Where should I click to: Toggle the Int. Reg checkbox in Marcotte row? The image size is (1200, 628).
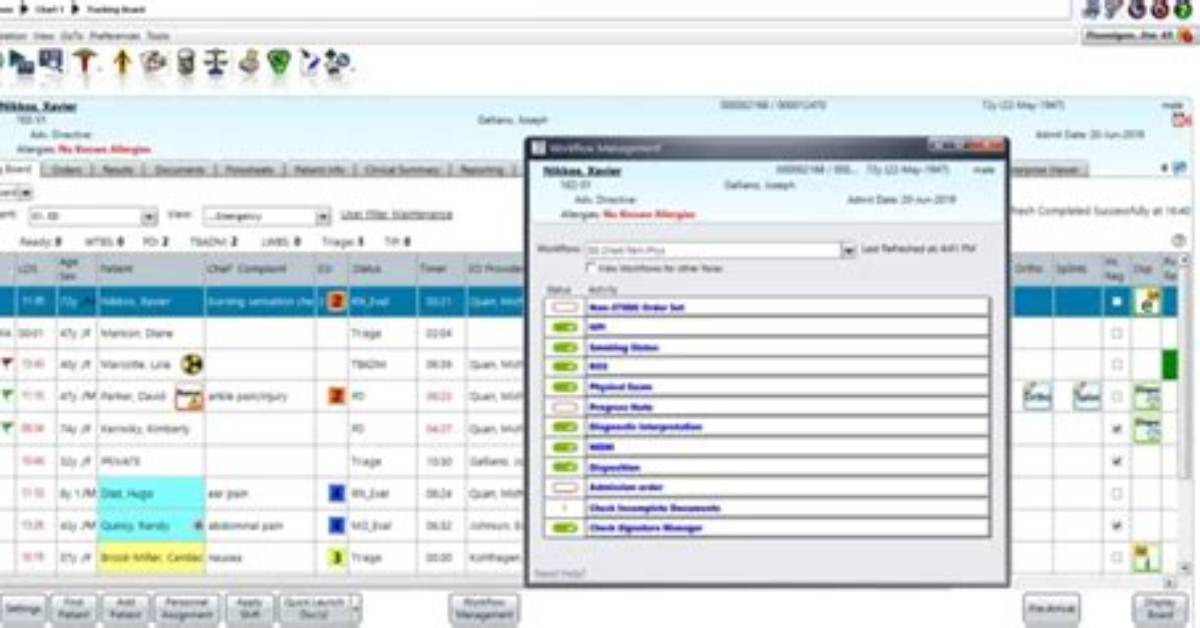point(1117,365)
